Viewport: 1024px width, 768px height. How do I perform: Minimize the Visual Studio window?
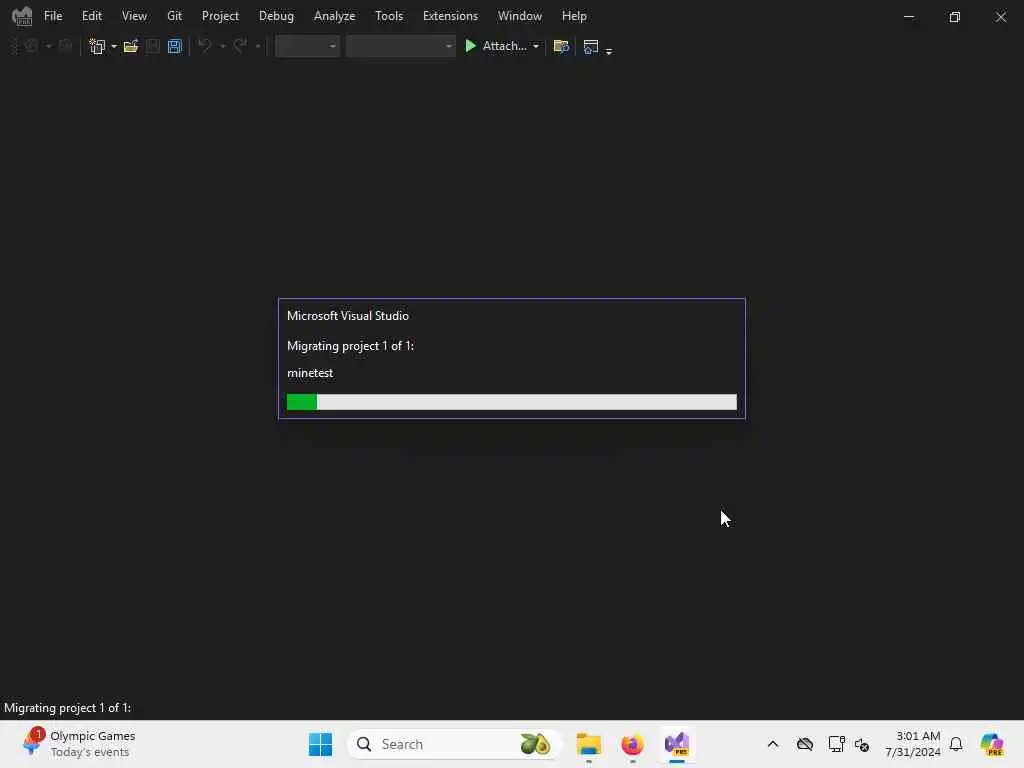click(908, 16)
